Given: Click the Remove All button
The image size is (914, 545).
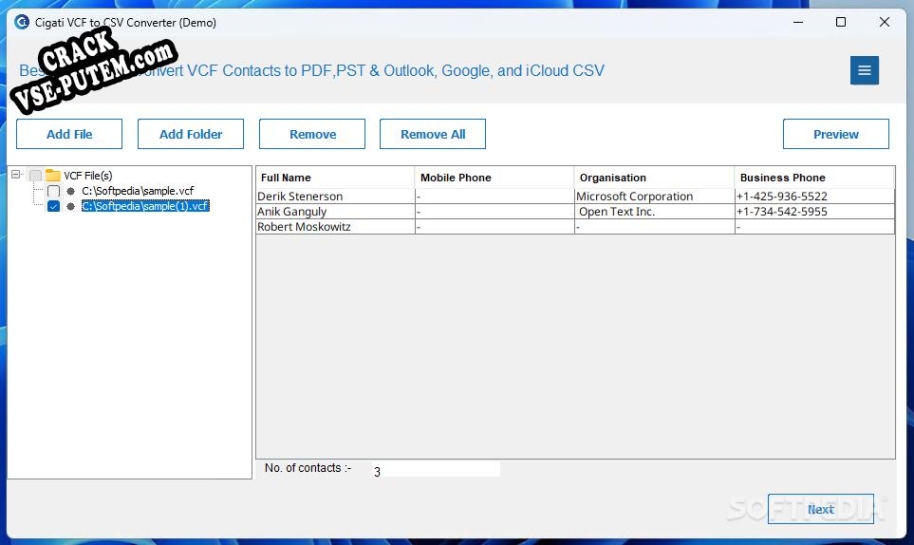Looking at the screenshot, I should pyautogui.click(x=433, y=134).
